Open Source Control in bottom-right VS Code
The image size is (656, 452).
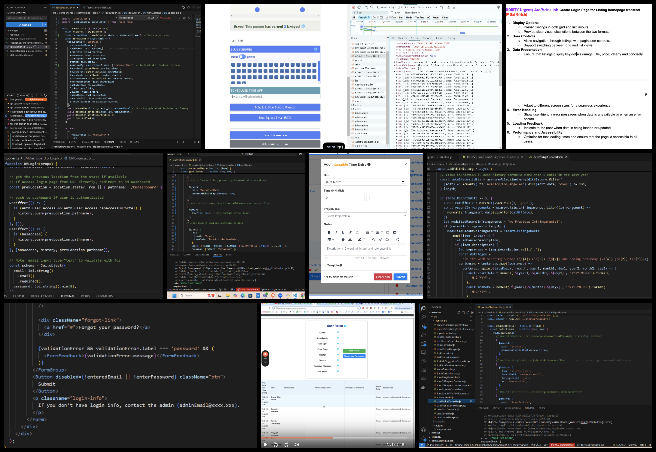423,327
